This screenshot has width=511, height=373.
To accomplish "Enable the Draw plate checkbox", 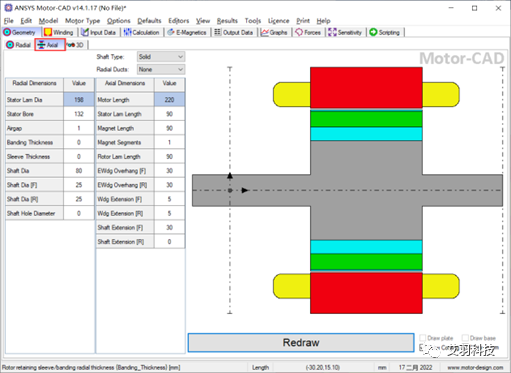I will (423, 338).
